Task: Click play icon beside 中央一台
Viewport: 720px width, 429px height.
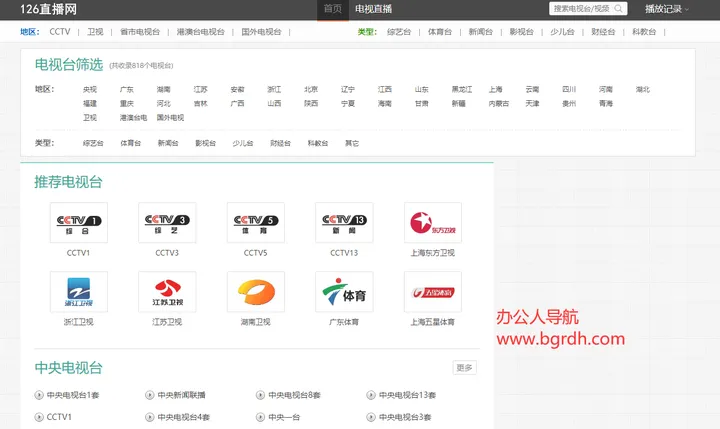Action: coord(260,417)
